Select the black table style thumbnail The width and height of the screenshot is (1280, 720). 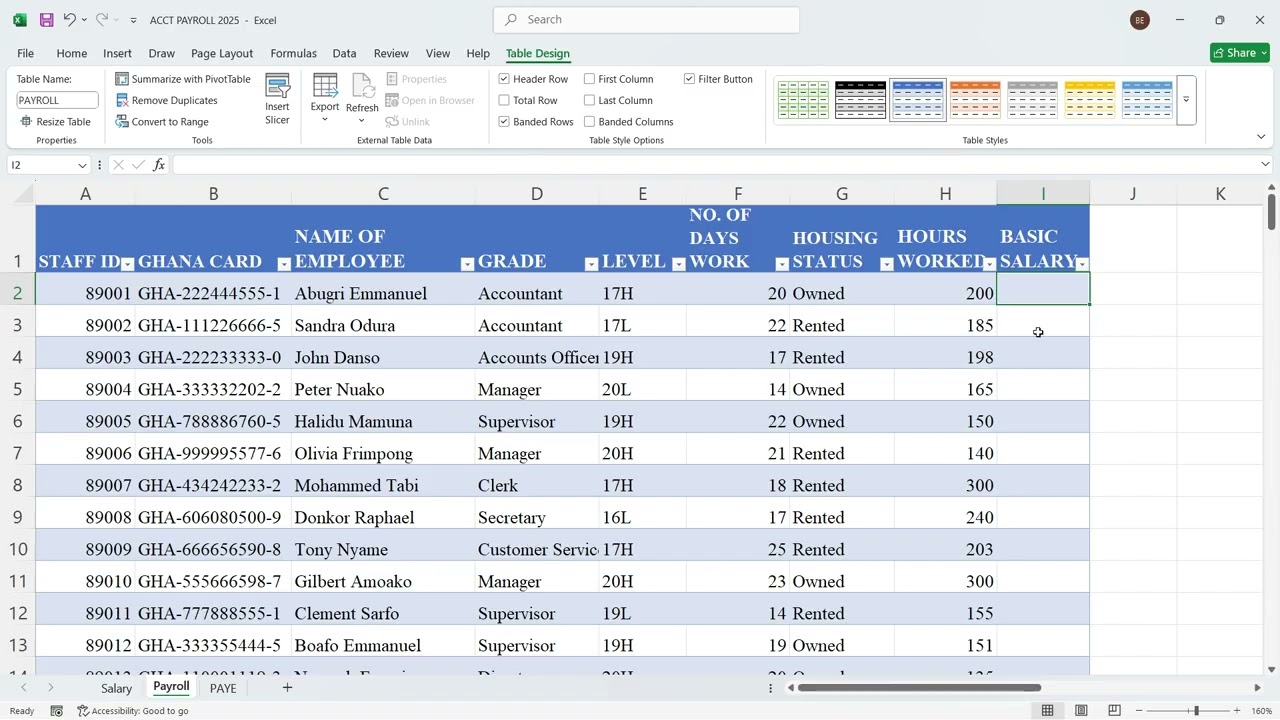(861, 100)
